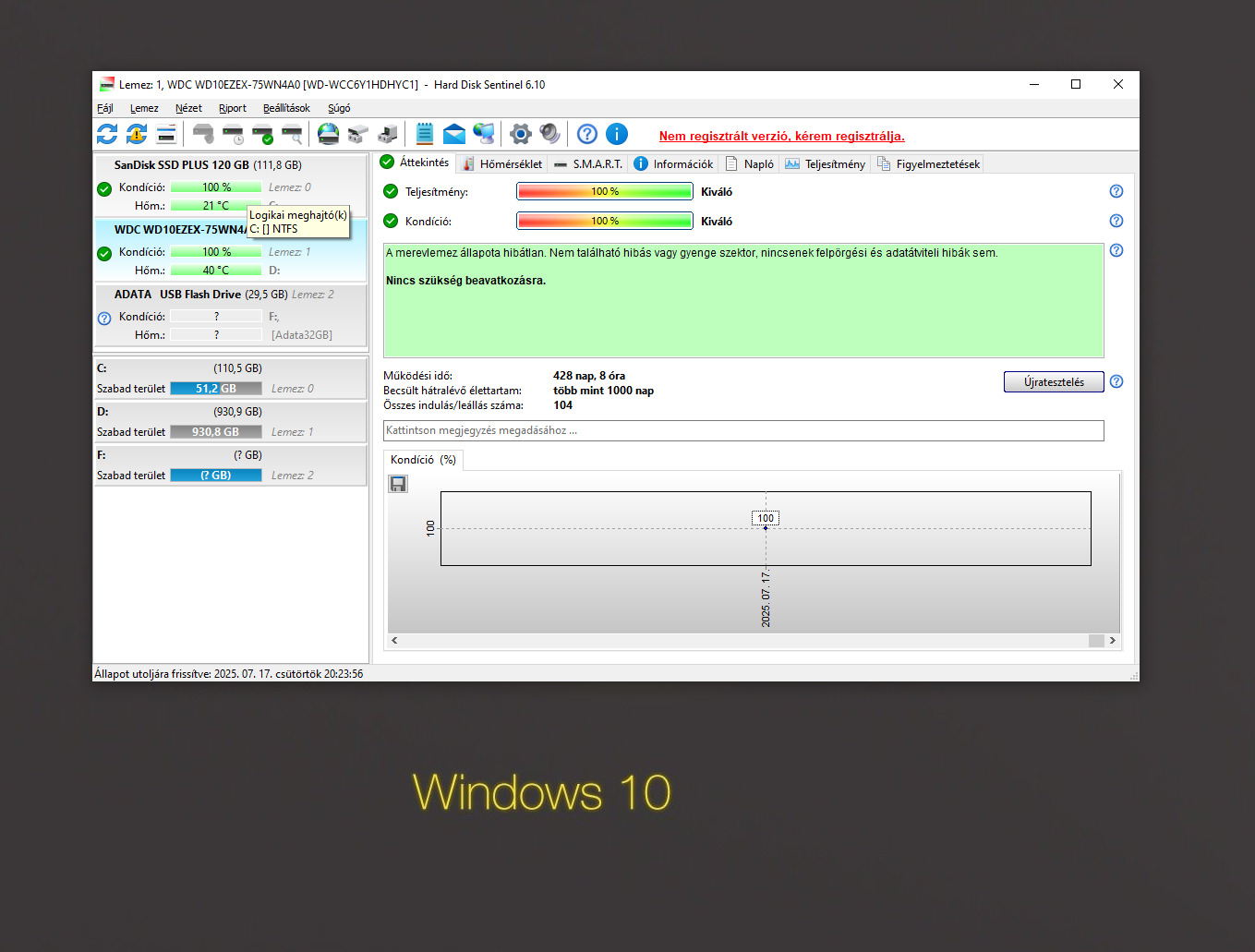Viewport: 1255px width, 952px height.
Task: Select the Kondíció (%) graph tab
Action: tap(423, 460)
